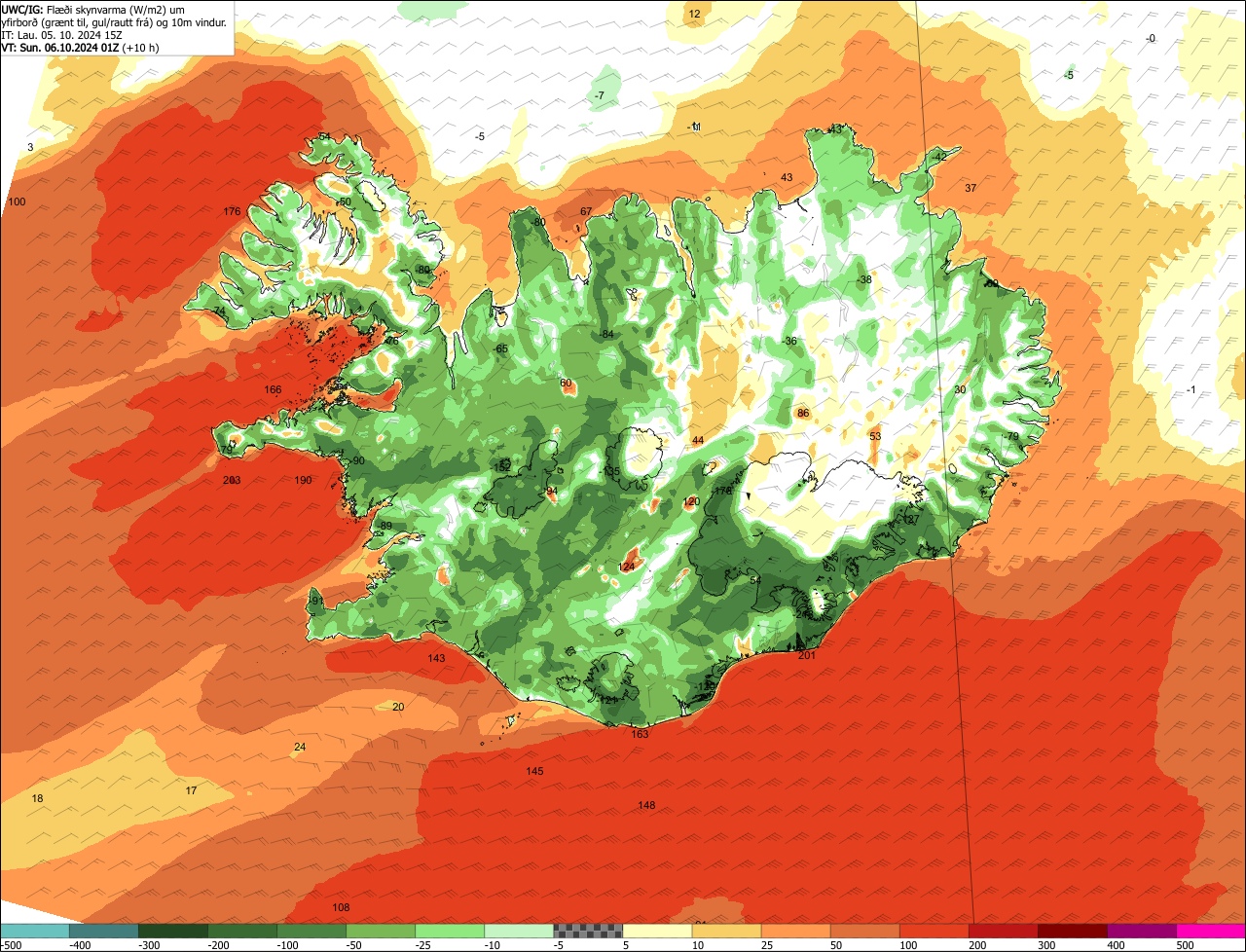Click the '-65' flux value on the map

pos(500,348)
